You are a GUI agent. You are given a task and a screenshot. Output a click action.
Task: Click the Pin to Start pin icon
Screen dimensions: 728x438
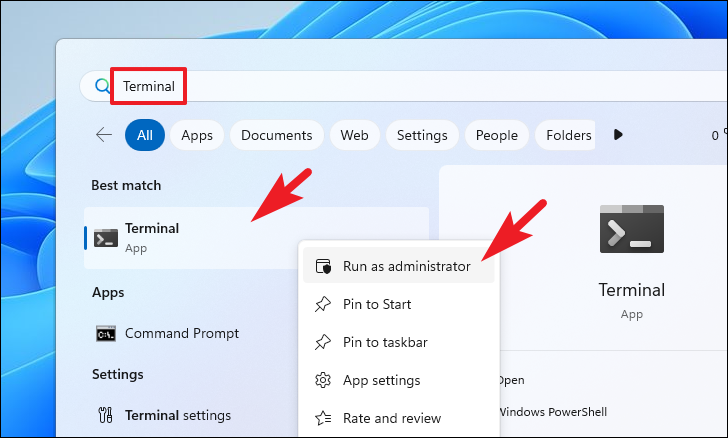pos(323,304)
